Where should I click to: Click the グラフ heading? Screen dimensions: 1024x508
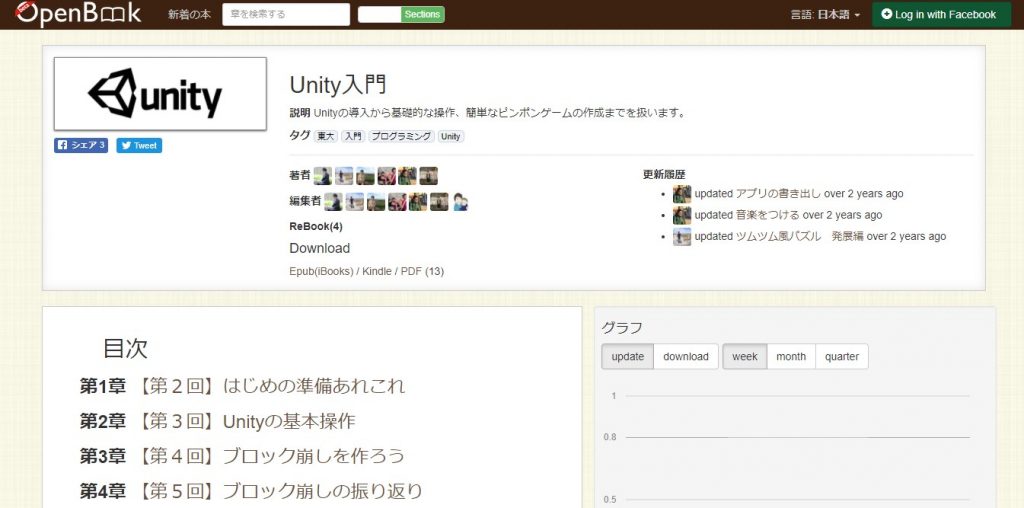click(622, 328)
